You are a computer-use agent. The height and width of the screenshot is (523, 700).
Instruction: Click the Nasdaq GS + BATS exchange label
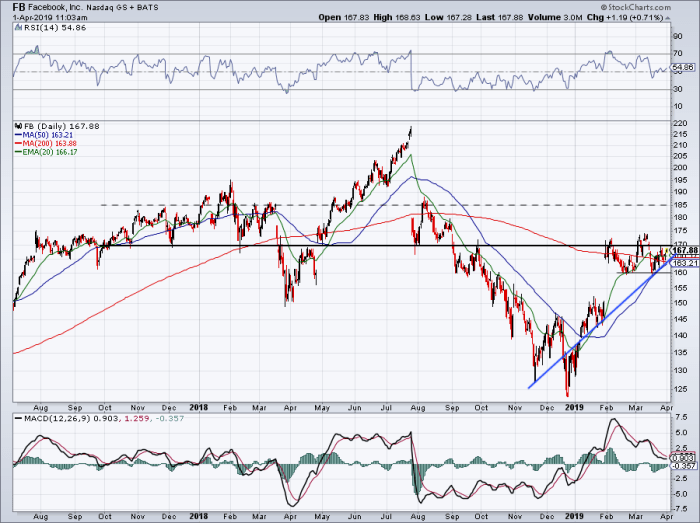click(x=121, y=8)
